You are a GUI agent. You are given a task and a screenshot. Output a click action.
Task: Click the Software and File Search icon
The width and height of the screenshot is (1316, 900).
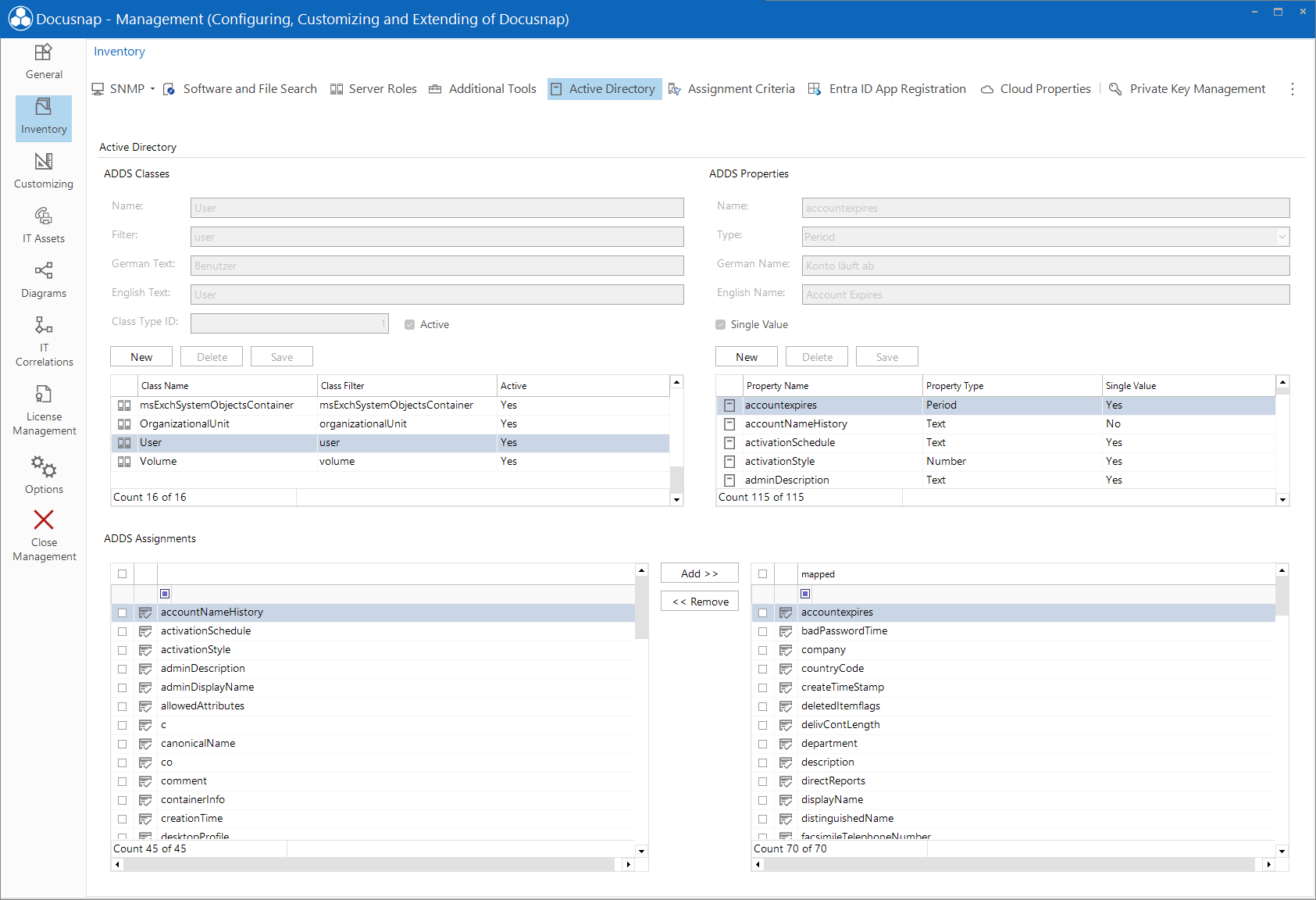pos(169,89)
